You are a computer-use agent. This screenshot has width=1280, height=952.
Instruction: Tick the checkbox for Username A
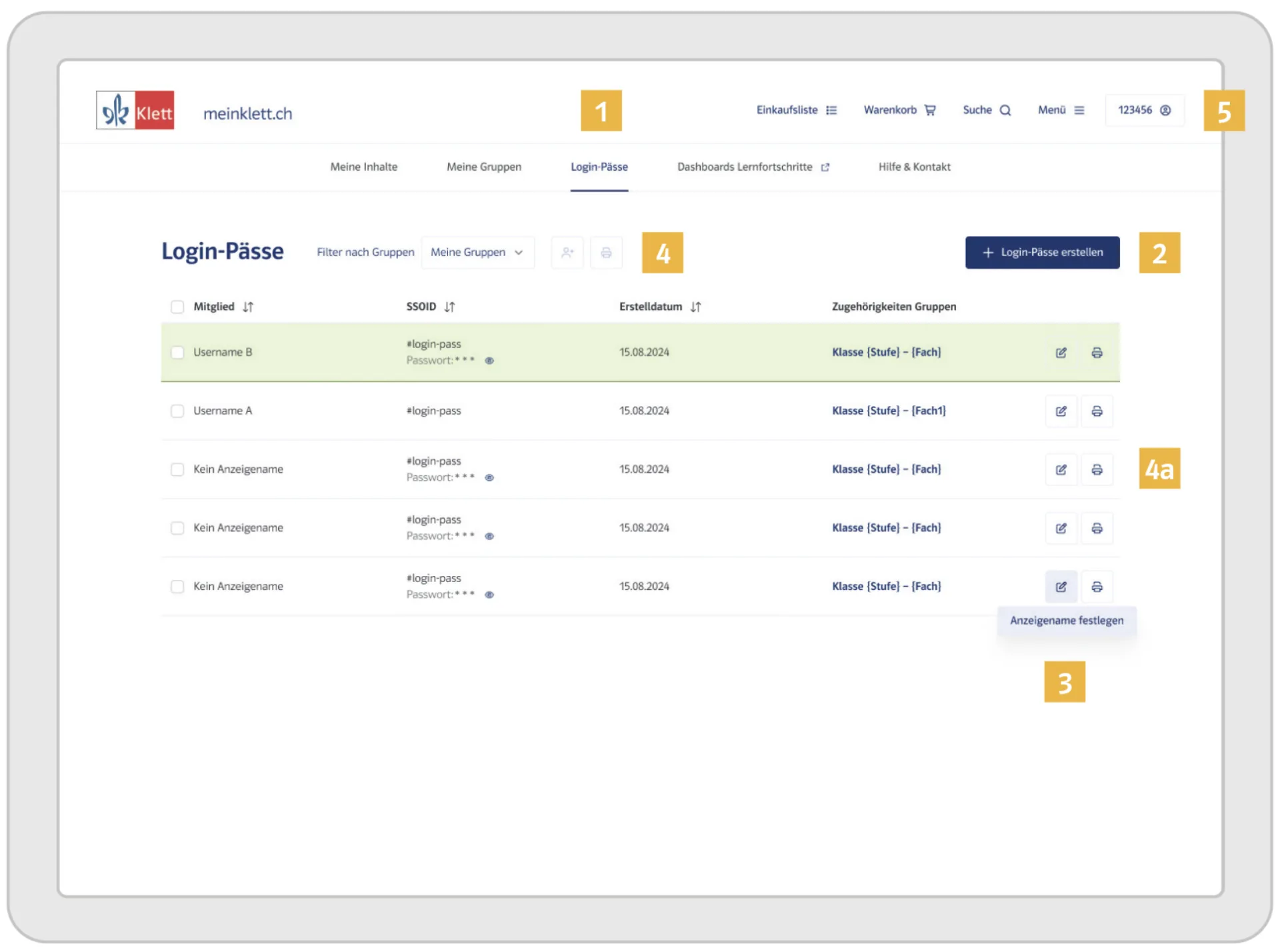[x=177, y=411]
